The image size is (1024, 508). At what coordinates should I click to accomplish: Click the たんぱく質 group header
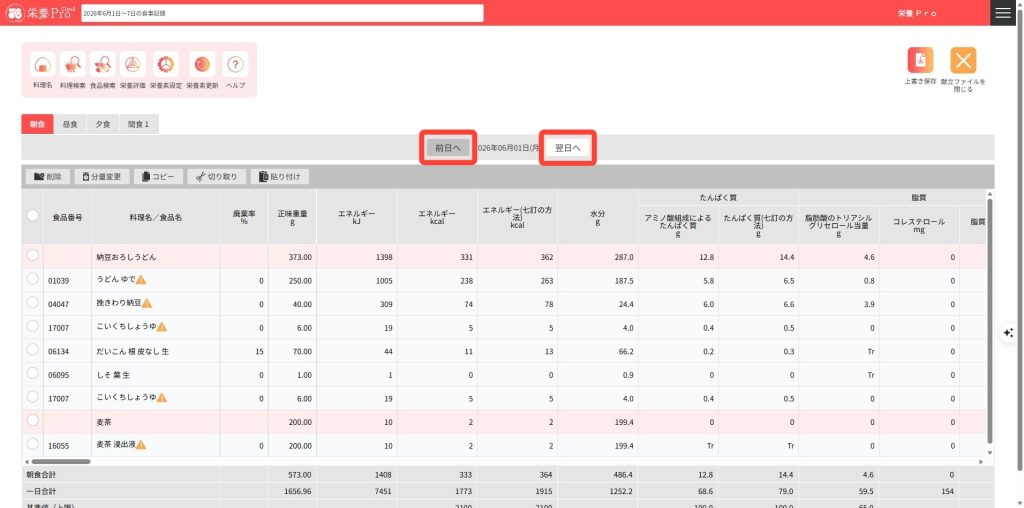[718, 197]
